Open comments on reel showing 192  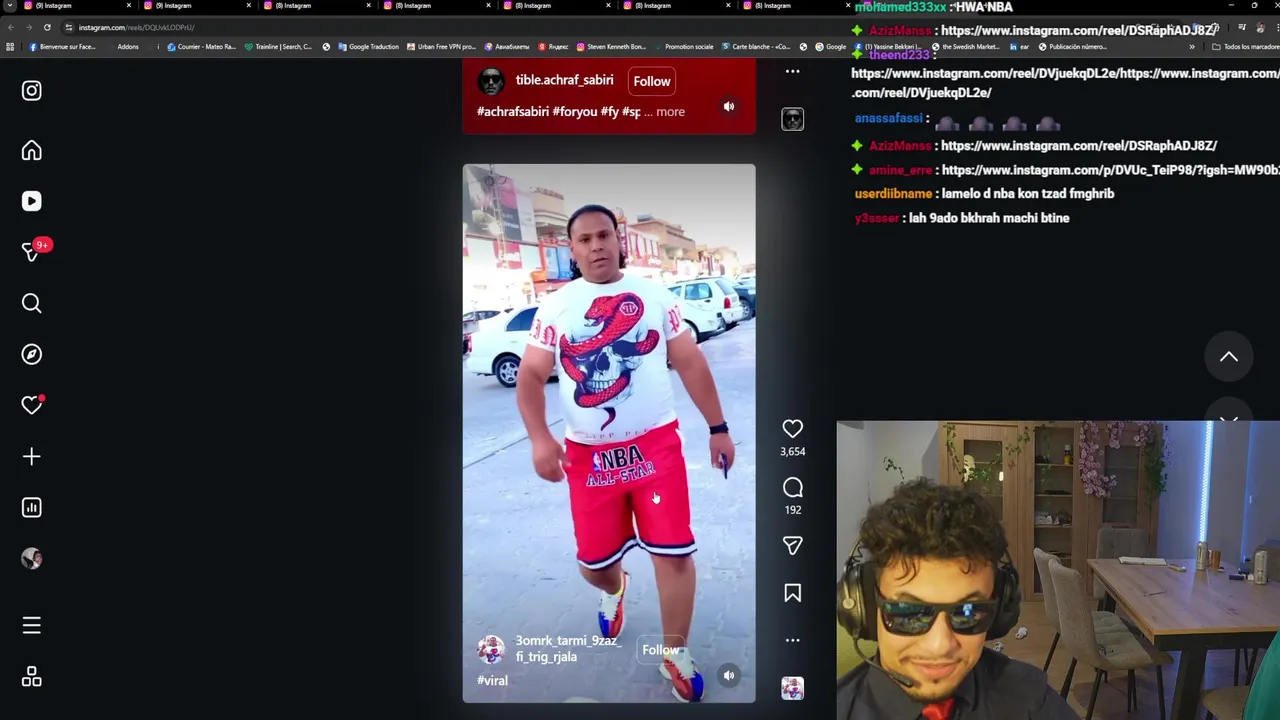[792, 488]
